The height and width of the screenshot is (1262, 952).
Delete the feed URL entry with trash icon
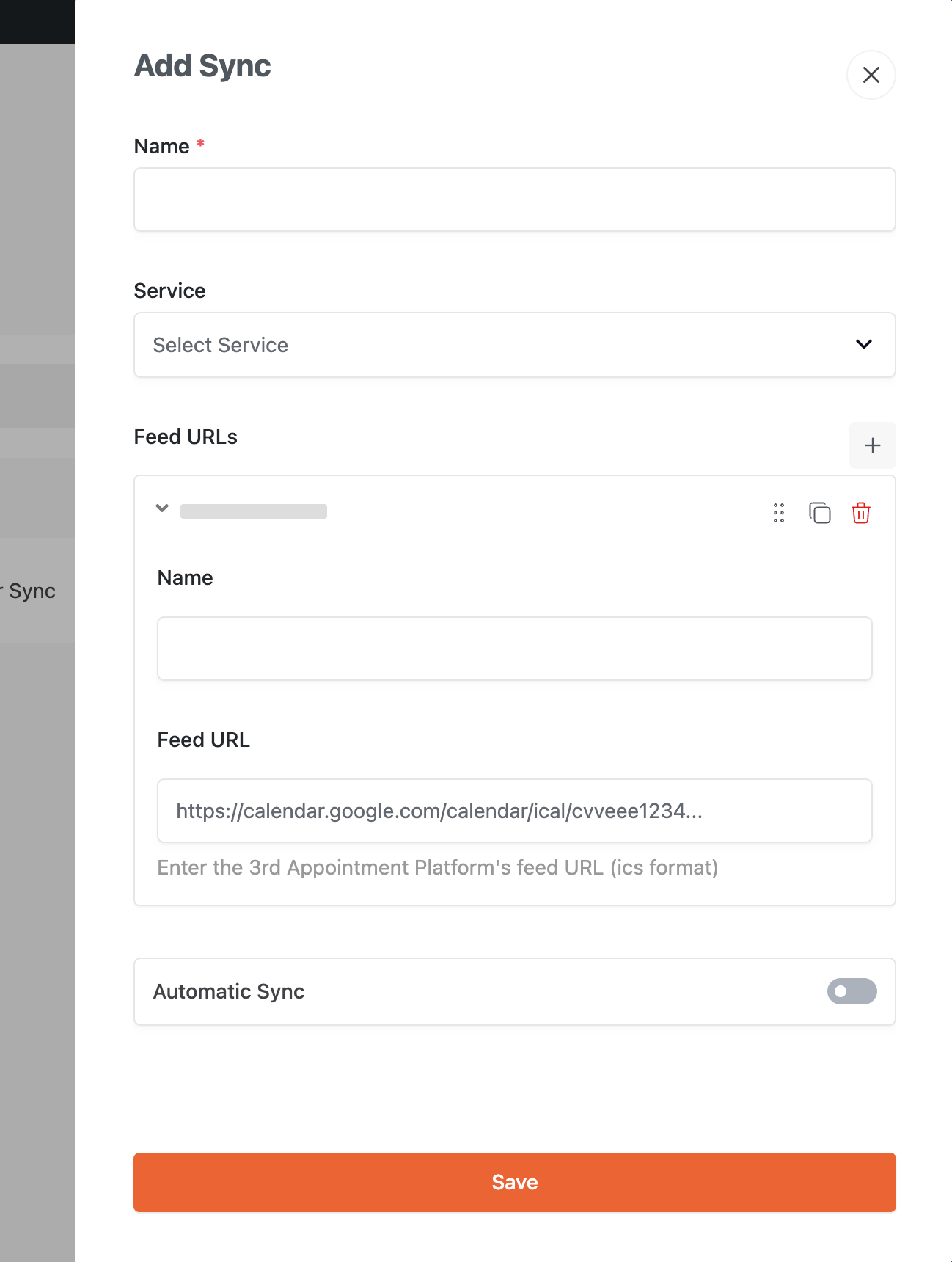tap(860, 513)
